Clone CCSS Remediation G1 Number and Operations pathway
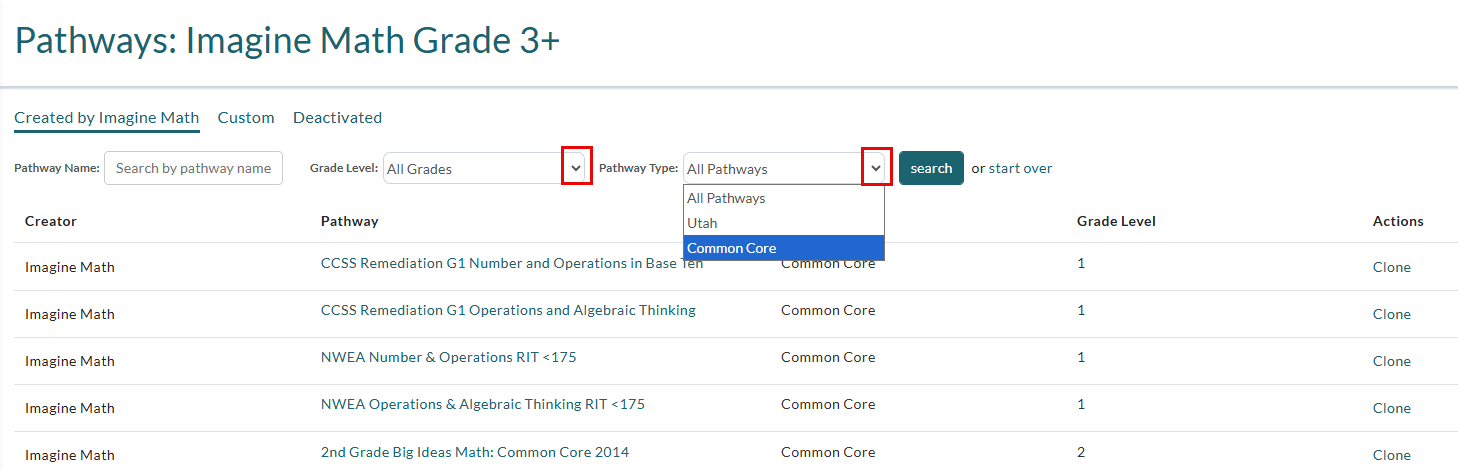This screenshot has height=470, width=1458. [1391, 267]
